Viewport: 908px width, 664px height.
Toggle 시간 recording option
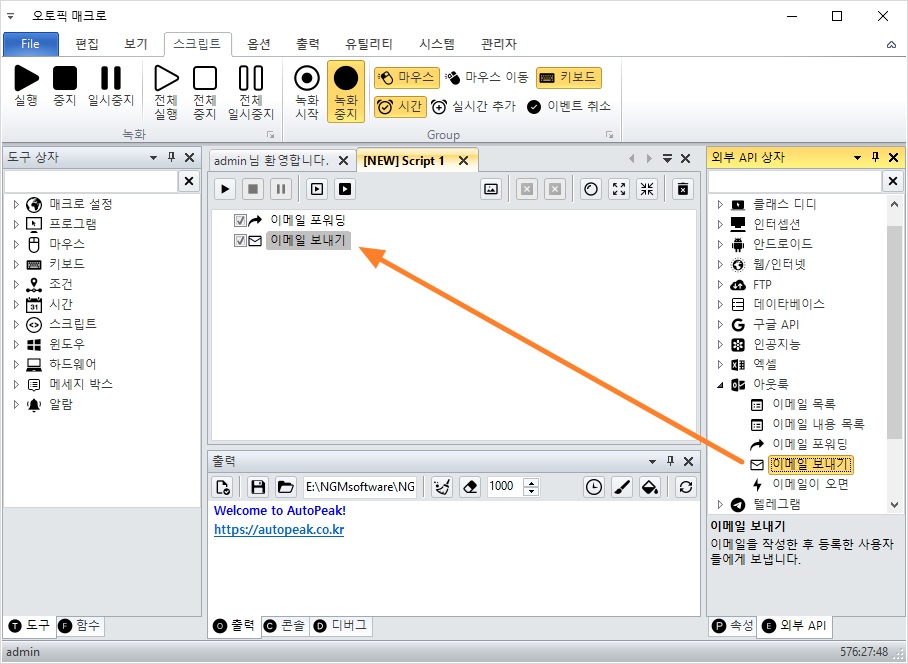point(400,107)
